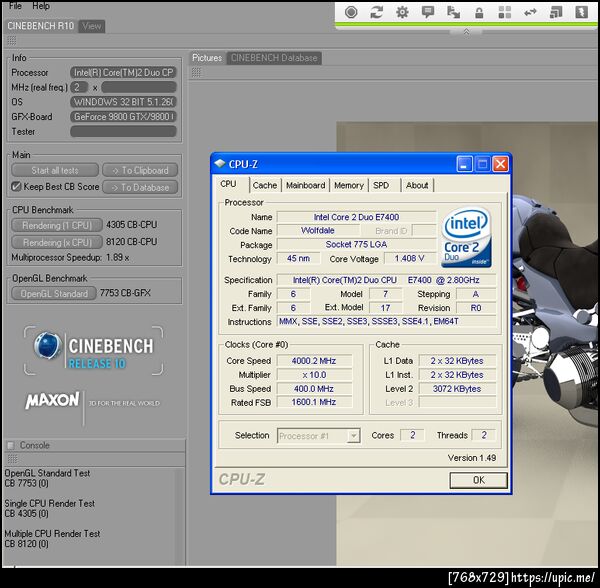Click the MAXON logo
The height and width of the screenshot is (588, 600).
(52, 400)
